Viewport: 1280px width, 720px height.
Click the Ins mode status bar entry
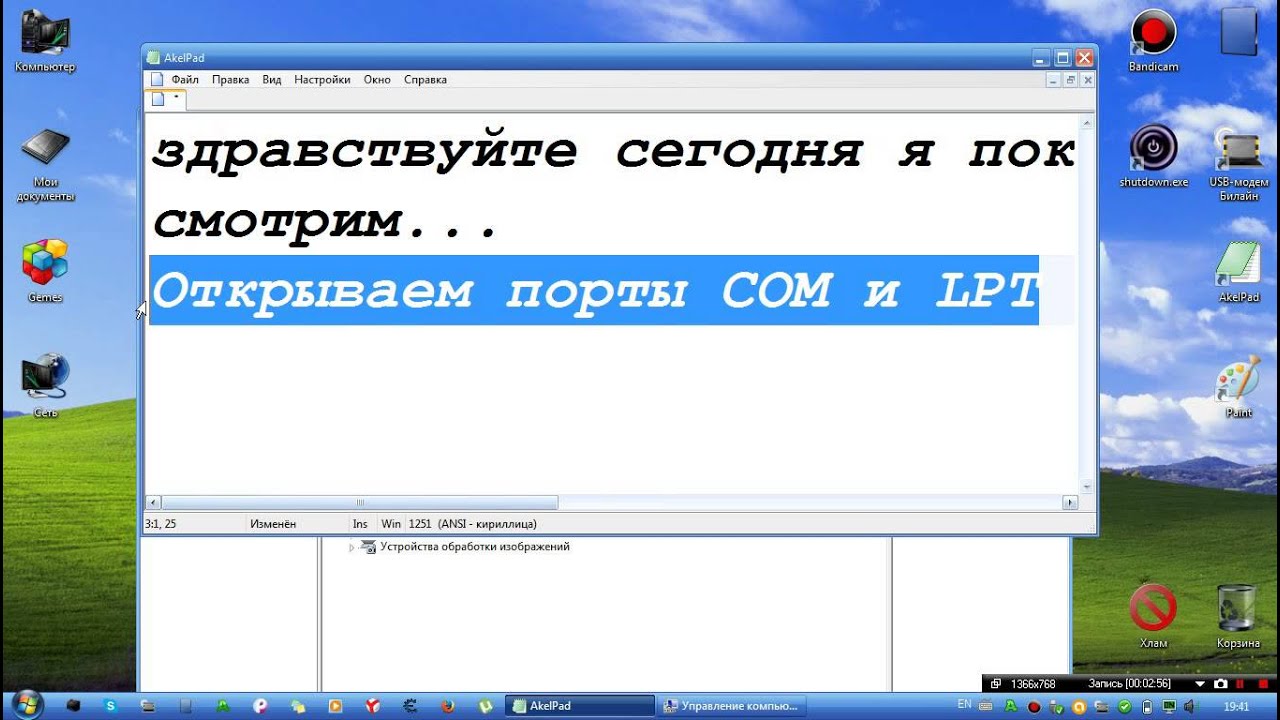point(360,524)
